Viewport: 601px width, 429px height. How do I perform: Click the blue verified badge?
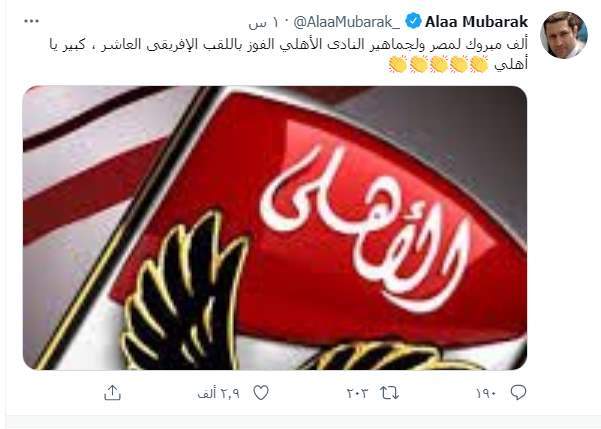click(x=413, y=21)
